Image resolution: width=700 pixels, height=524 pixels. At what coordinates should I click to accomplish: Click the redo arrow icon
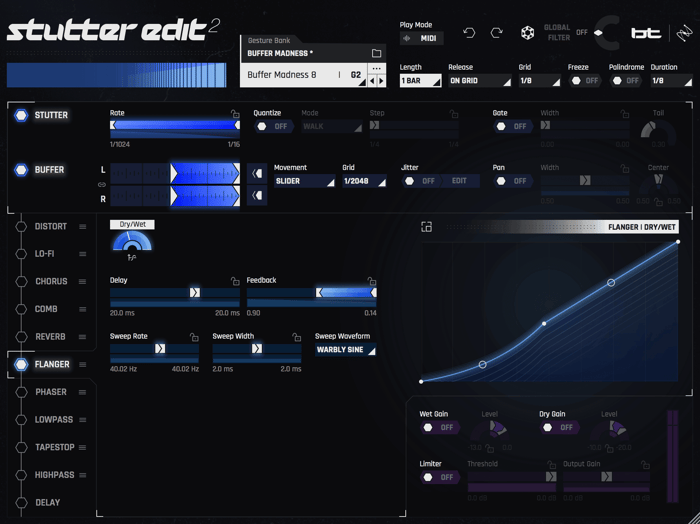tap(496, 33)
